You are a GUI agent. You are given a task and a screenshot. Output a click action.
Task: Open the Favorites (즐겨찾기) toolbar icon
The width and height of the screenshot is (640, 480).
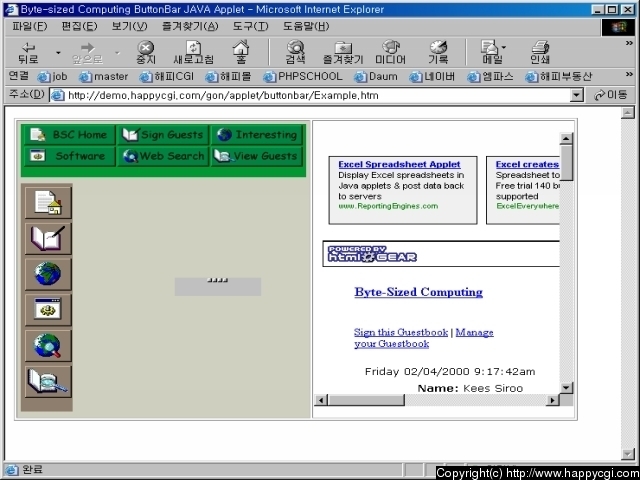(x=343, y=53)
